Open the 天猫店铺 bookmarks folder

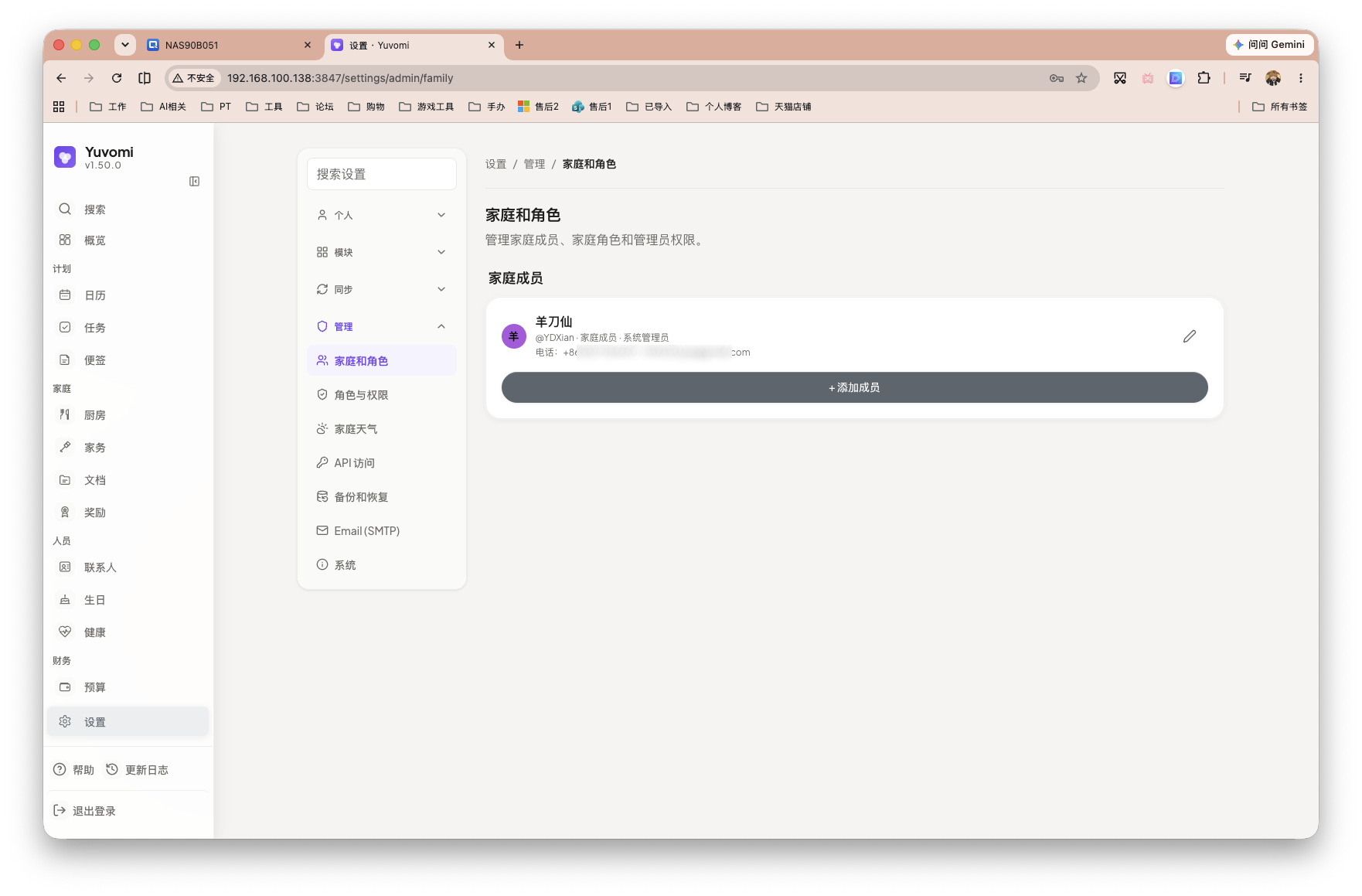pyautogui.click(x=784, y=107)
